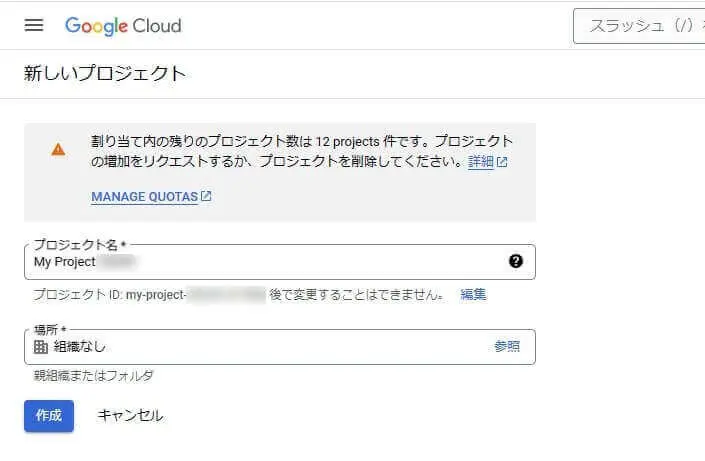The width and height of the screenshot is (705, 461).
Task: Click 編集 to edit the project ID
Action: pyautogui.click(x=474, y=295)
